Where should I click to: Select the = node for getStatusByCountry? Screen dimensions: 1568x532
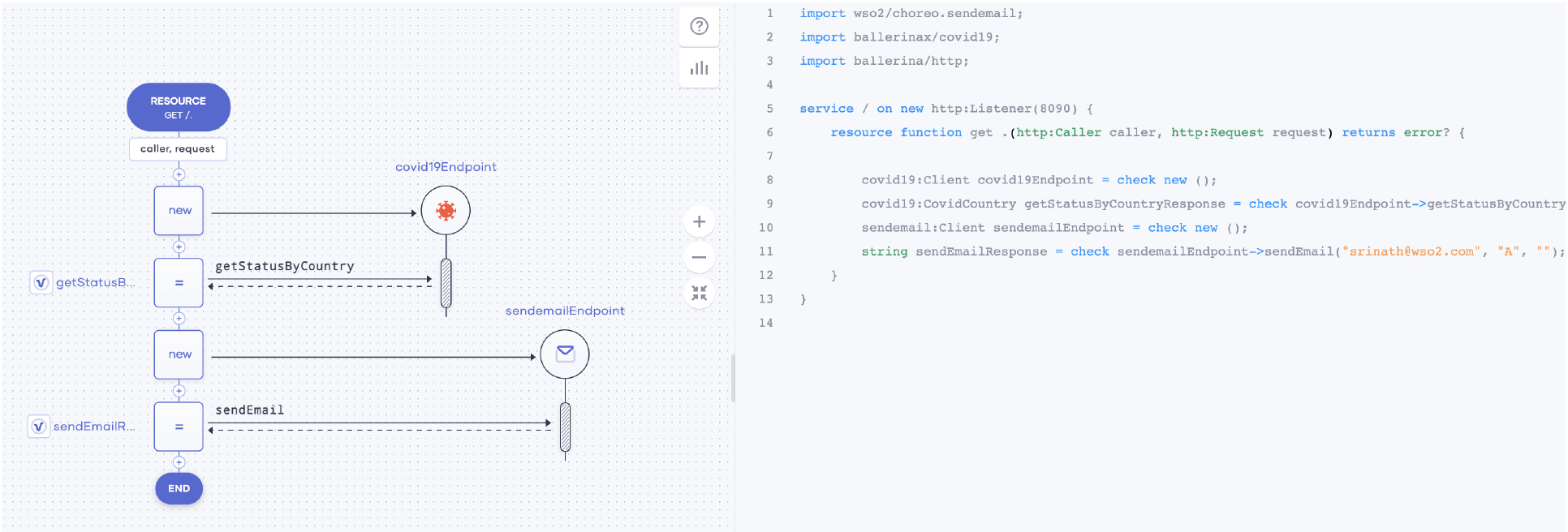point(179,283)
